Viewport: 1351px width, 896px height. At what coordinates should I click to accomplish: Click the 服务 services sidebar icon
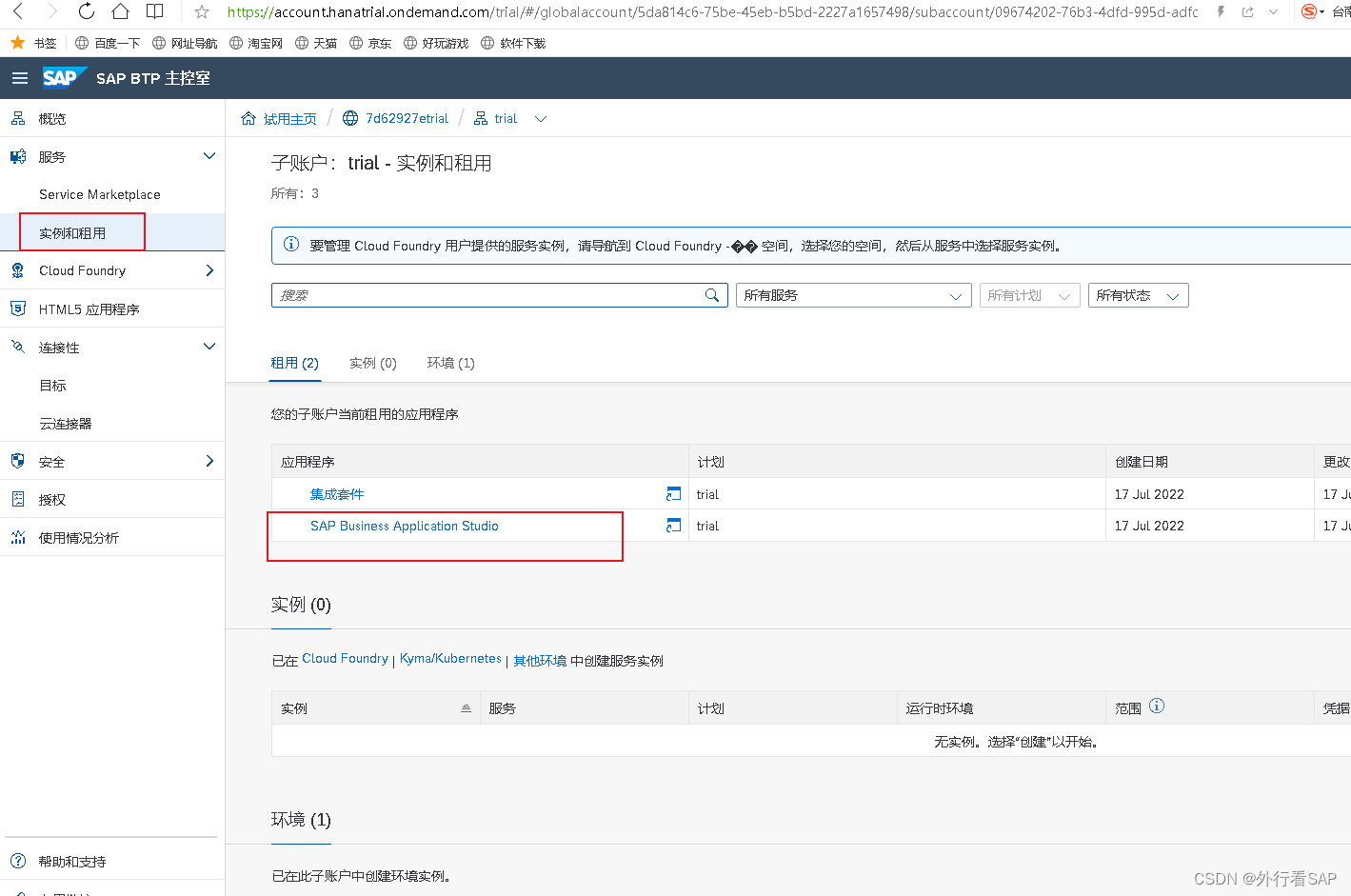[18, 156]
